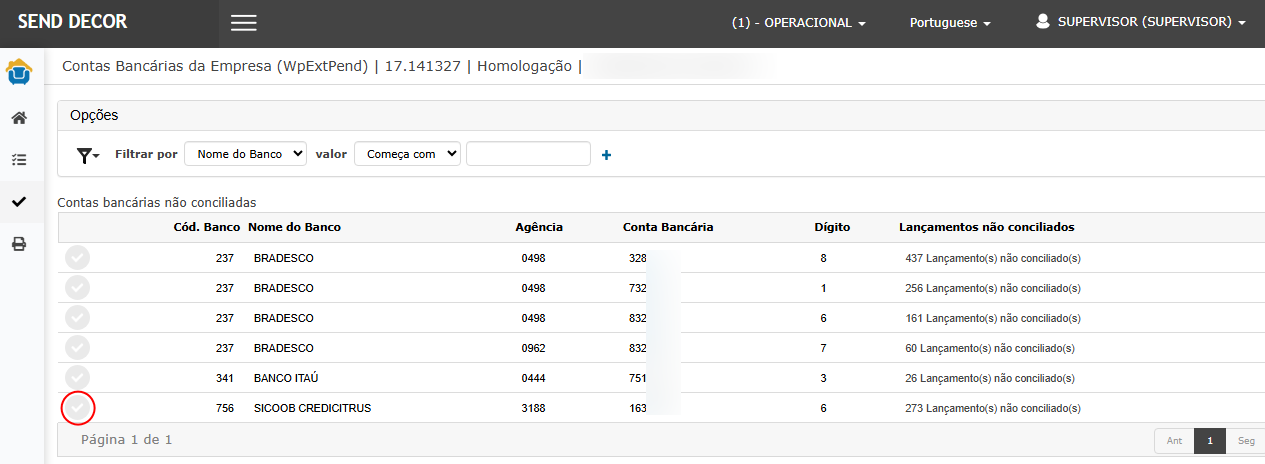This screenshot has height=464, width=1265.
Task: Click the filter value text field
Action: [528, 154]
